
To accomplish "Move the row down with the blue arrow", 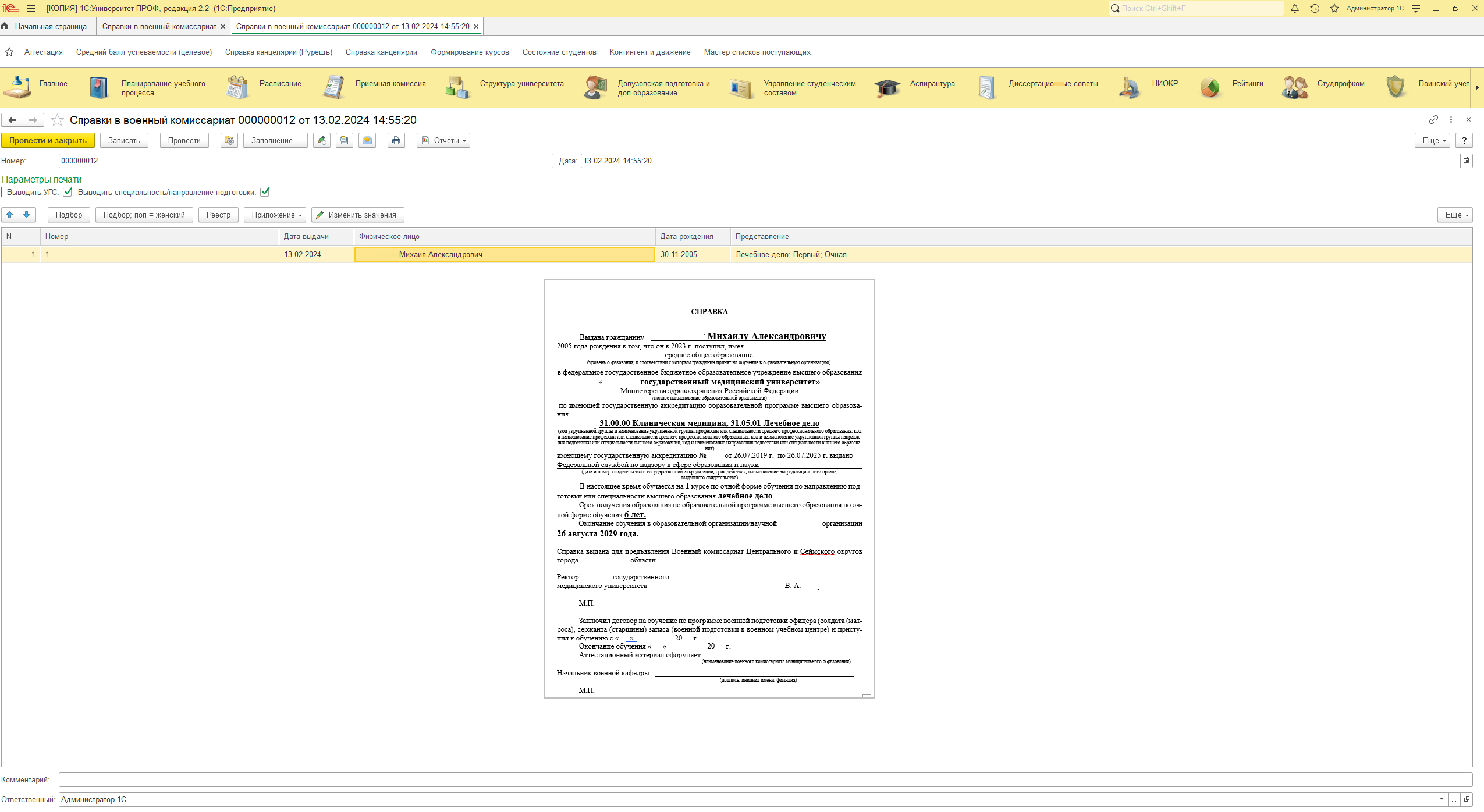I will click(27, 215).
